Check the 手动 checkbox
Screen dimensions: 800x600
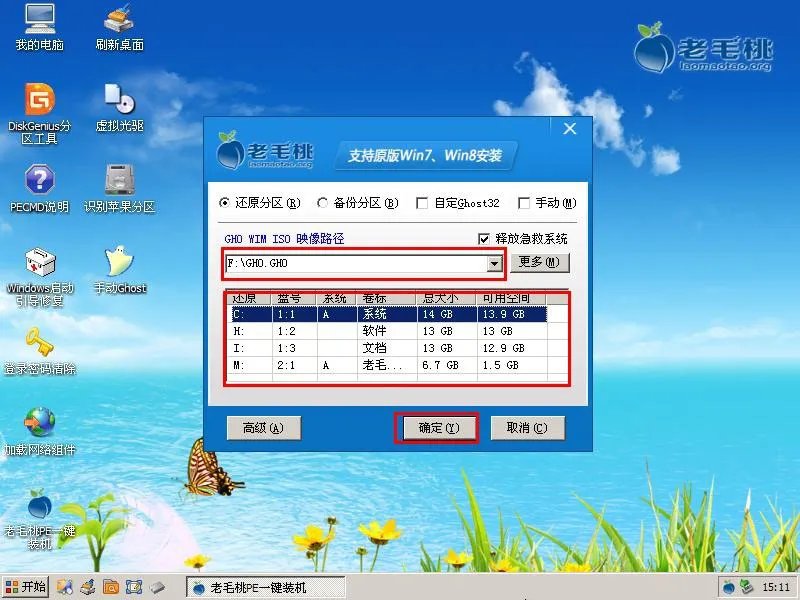525,203
